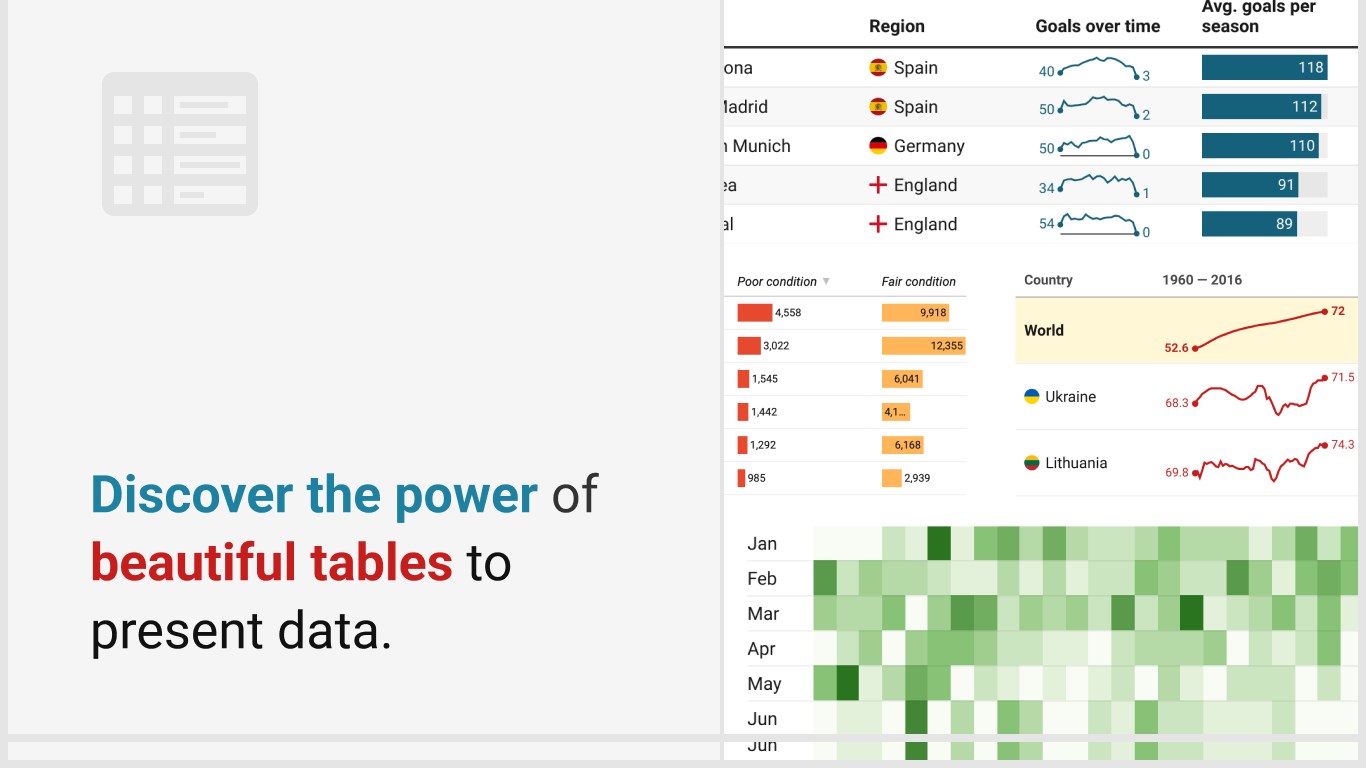The image size is (1366, 768).
Task: Click the orange bar labeled 12,355
Action: pyautogui.click(x=922, y=346)
